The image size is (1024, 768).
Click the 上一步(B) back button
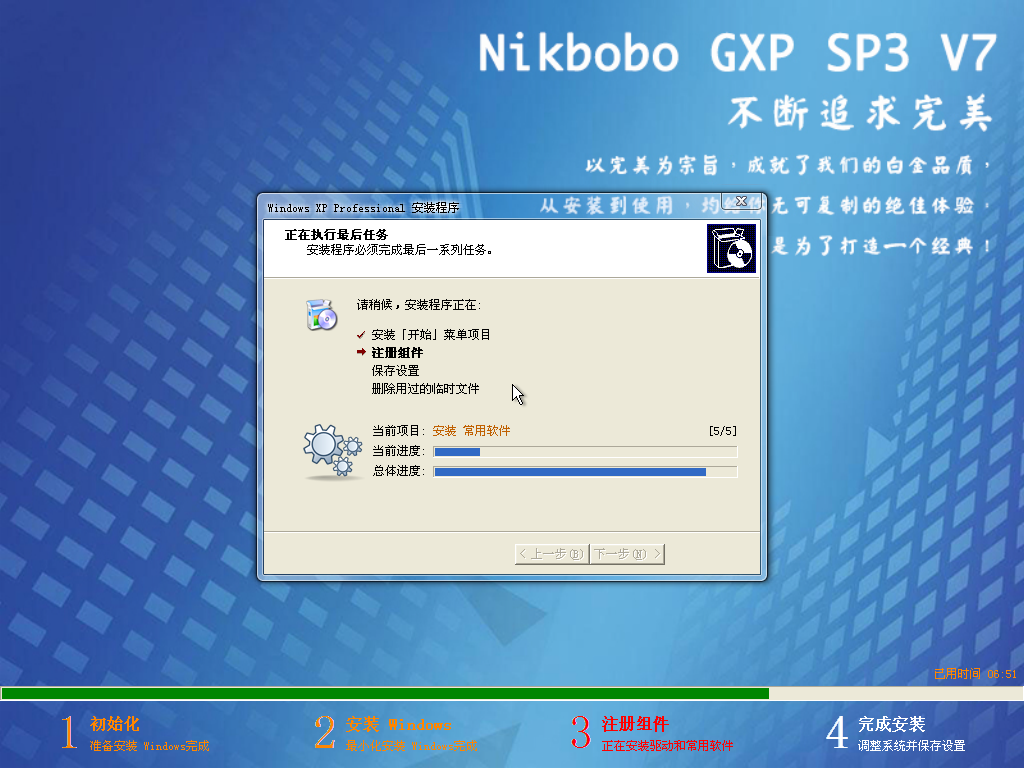pyautogui.click(x=552, y=554)
